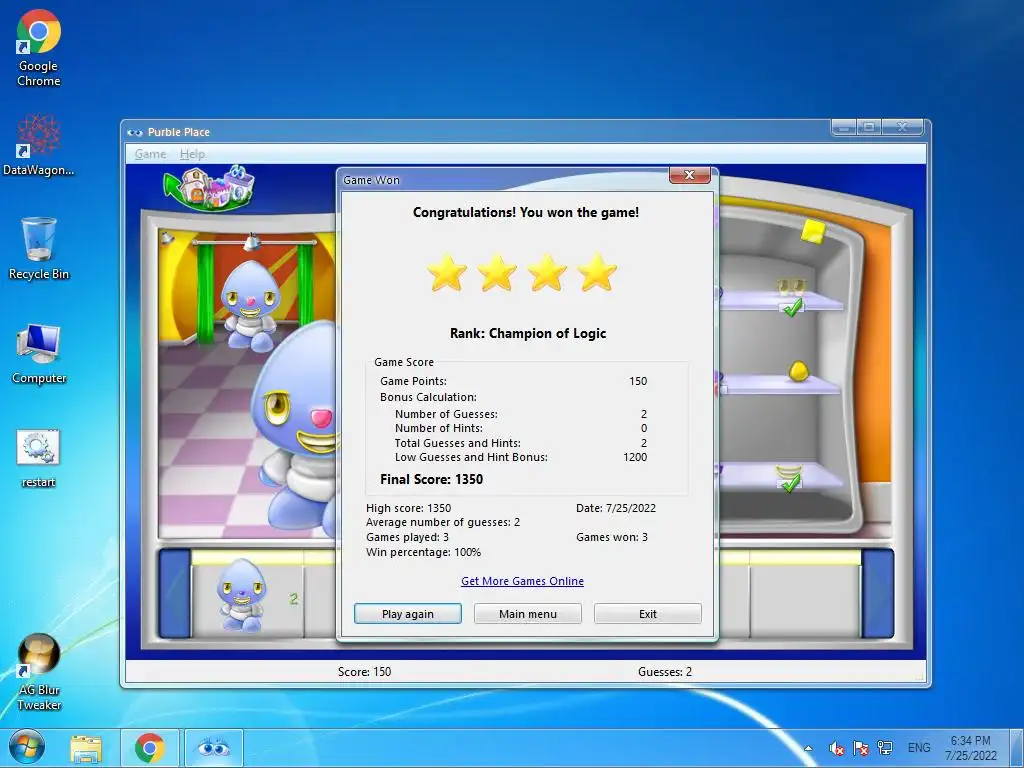This screenshot has height=768, width=1024.
Task: Click Purble Place taskbar button
Action: [214, 748]
